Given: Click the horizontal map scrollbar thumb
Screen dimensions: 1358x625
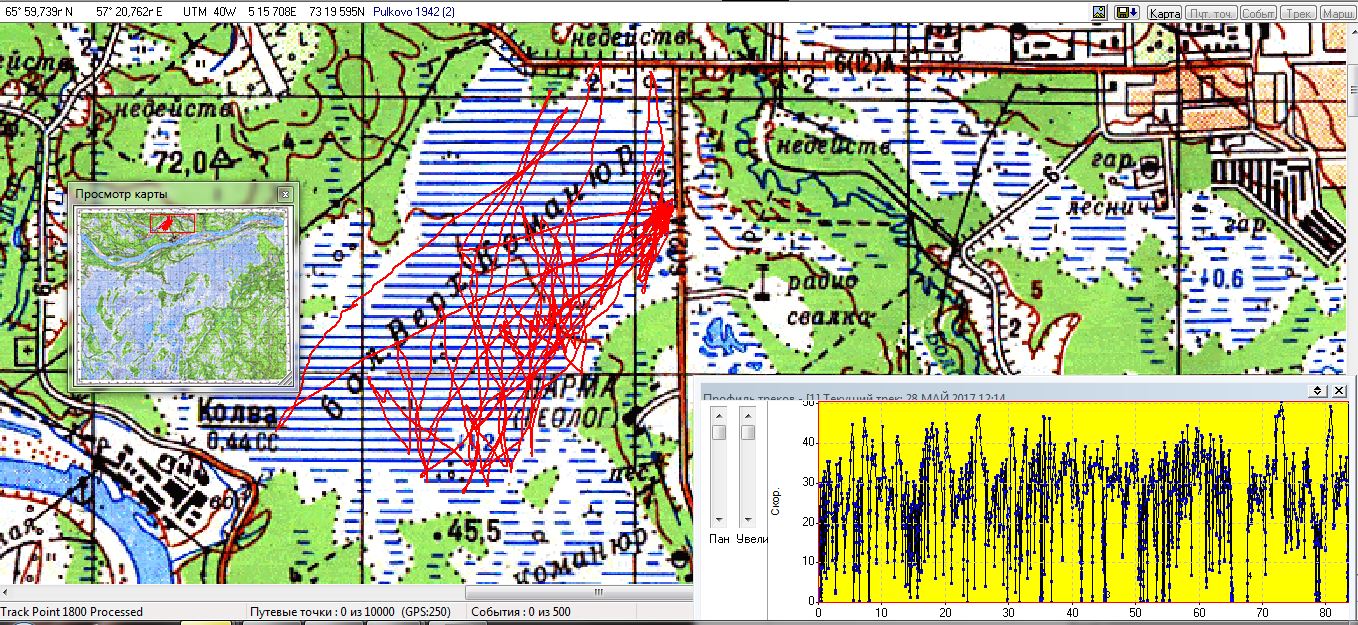Looking at the screenshot, I should [599, 592].
